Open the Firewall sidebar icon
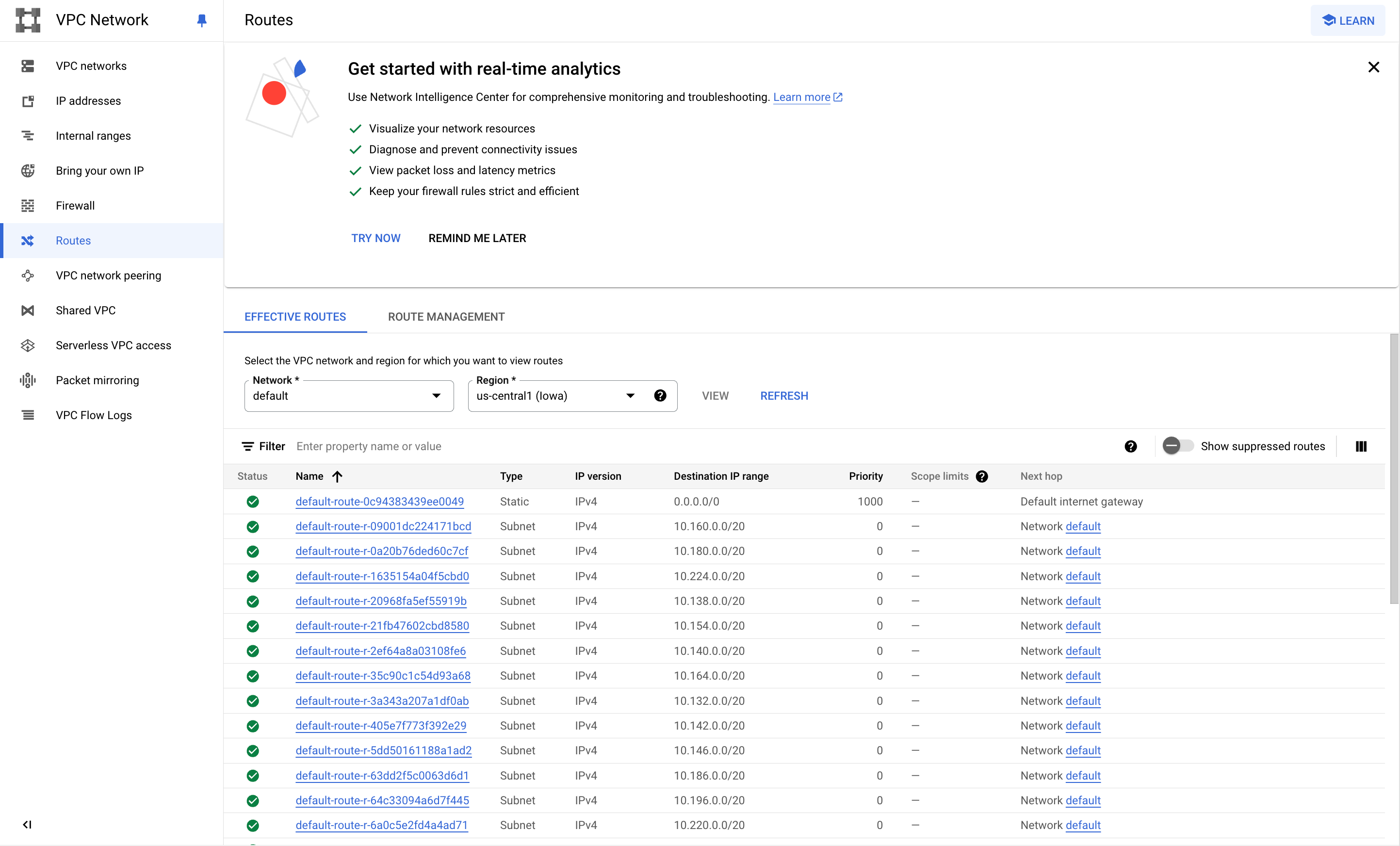The width and height of the screenshot is (1400, 846). [x=28, y=206]
